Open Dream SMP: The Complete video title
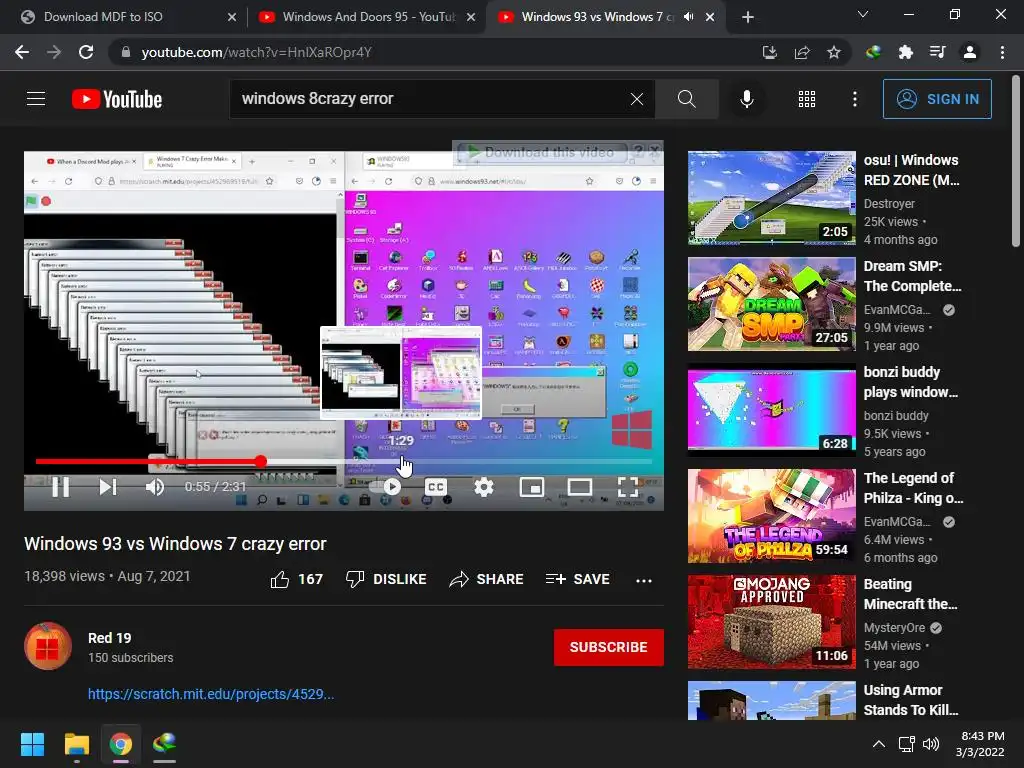 coord(912,276)
